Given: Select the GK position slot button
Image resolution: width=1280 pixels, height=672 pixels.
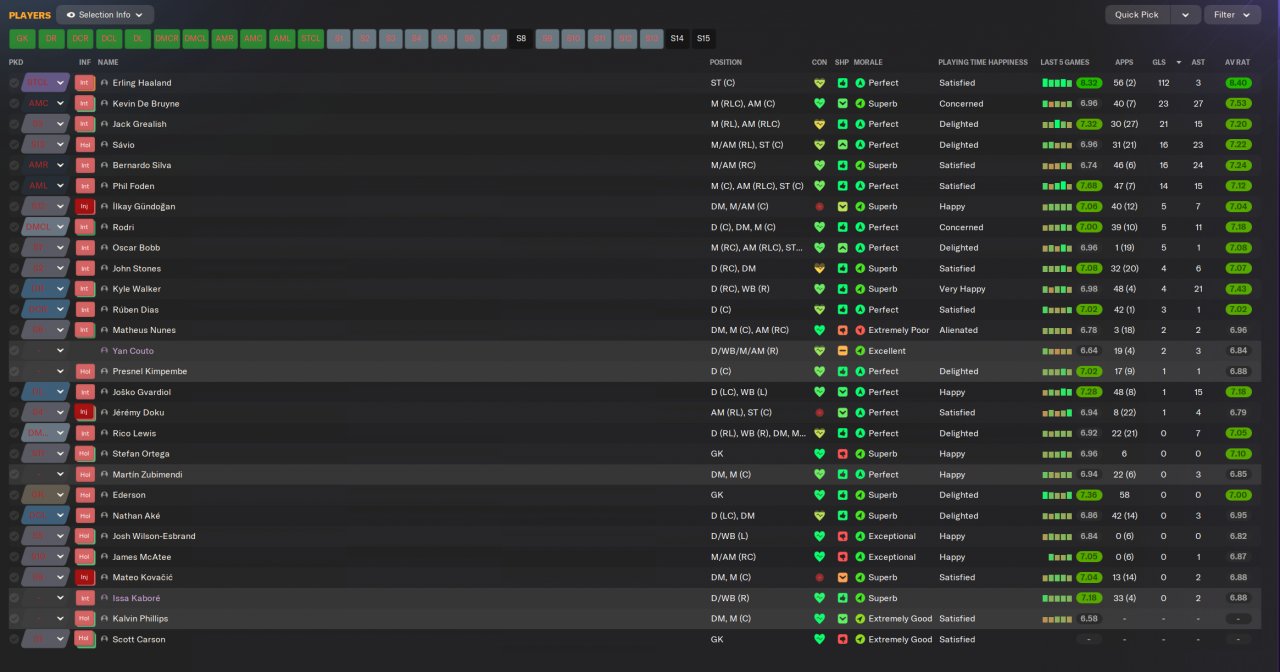Looking at the screenshot, I should click(22, 39).
